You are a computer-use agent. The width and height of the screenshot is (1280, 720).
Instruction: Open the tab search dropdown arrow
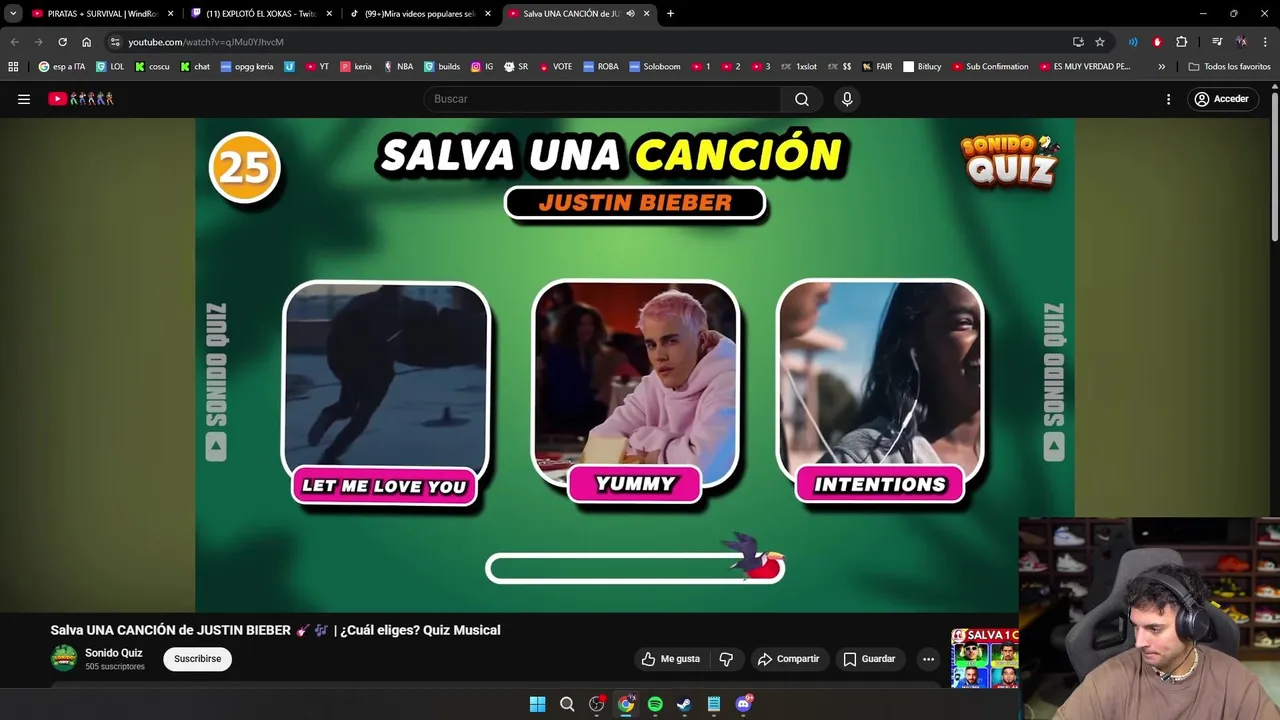tap(13, 14)
